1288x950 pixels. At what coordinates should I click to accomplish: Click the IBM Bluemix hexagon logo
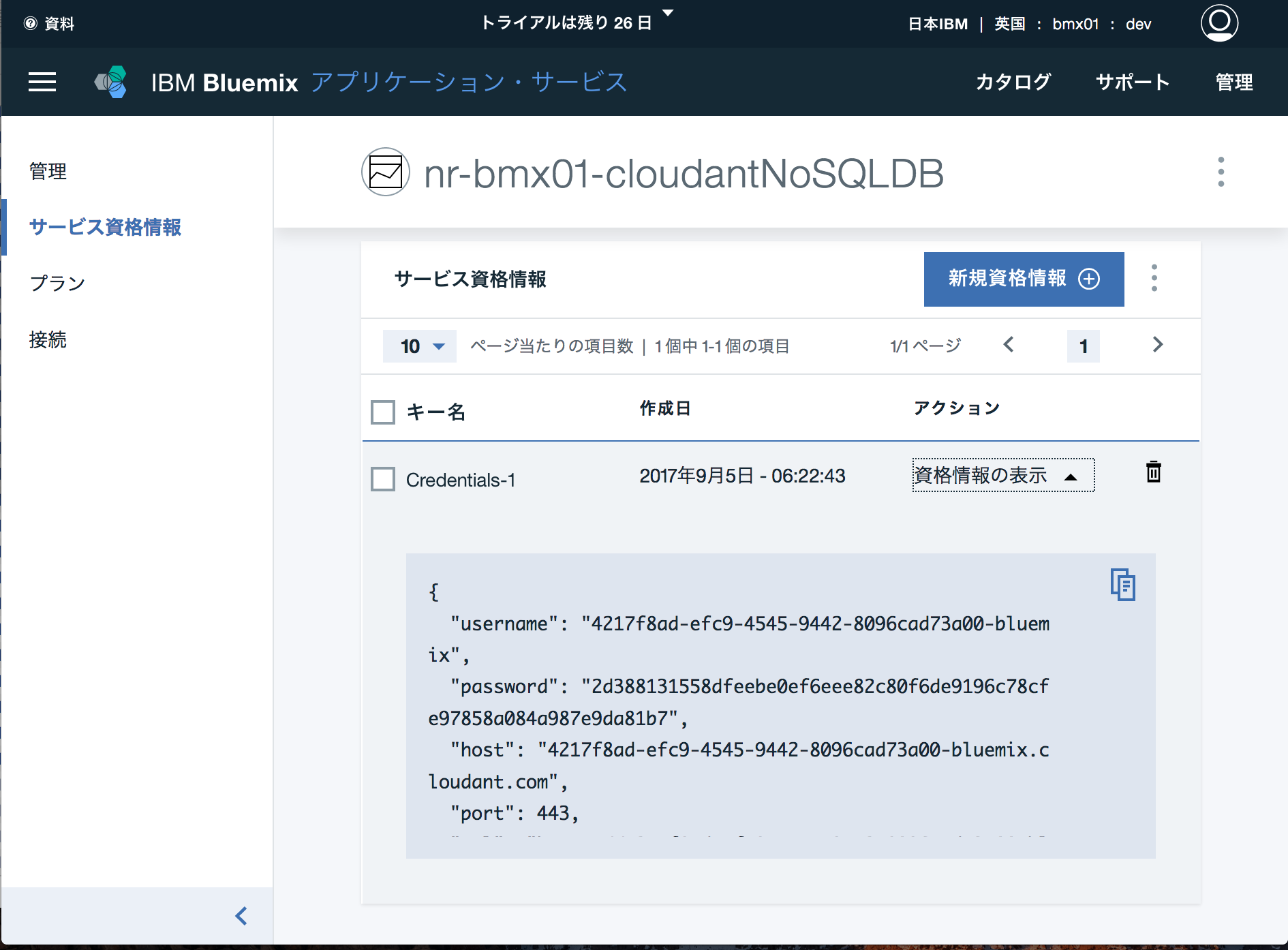click(x=111, y=82)
